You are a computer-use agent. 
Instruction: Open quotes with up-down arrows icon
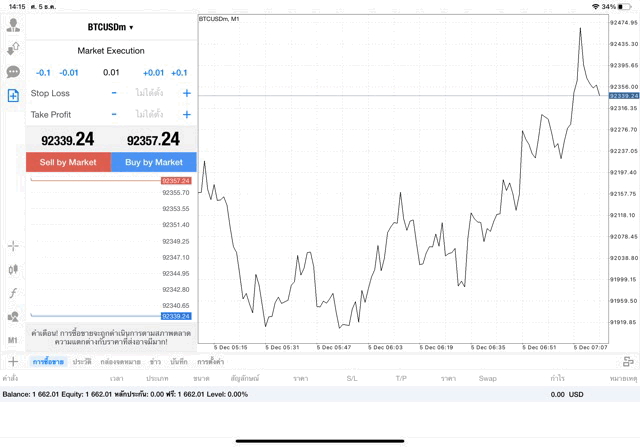point(13,49)
